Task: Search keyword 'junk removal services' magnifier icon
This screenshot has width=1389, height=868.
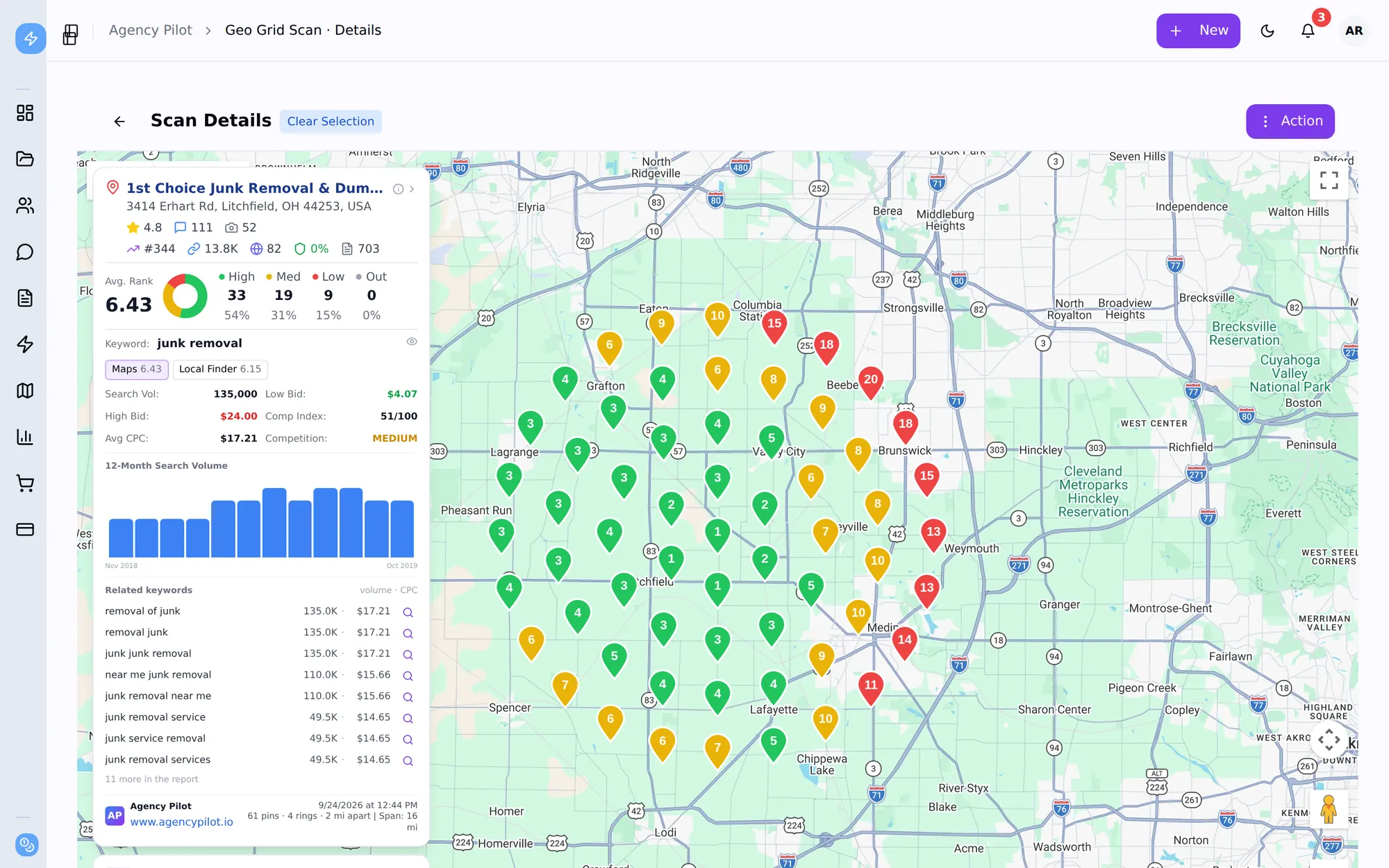Action: [x=408, y=761]
